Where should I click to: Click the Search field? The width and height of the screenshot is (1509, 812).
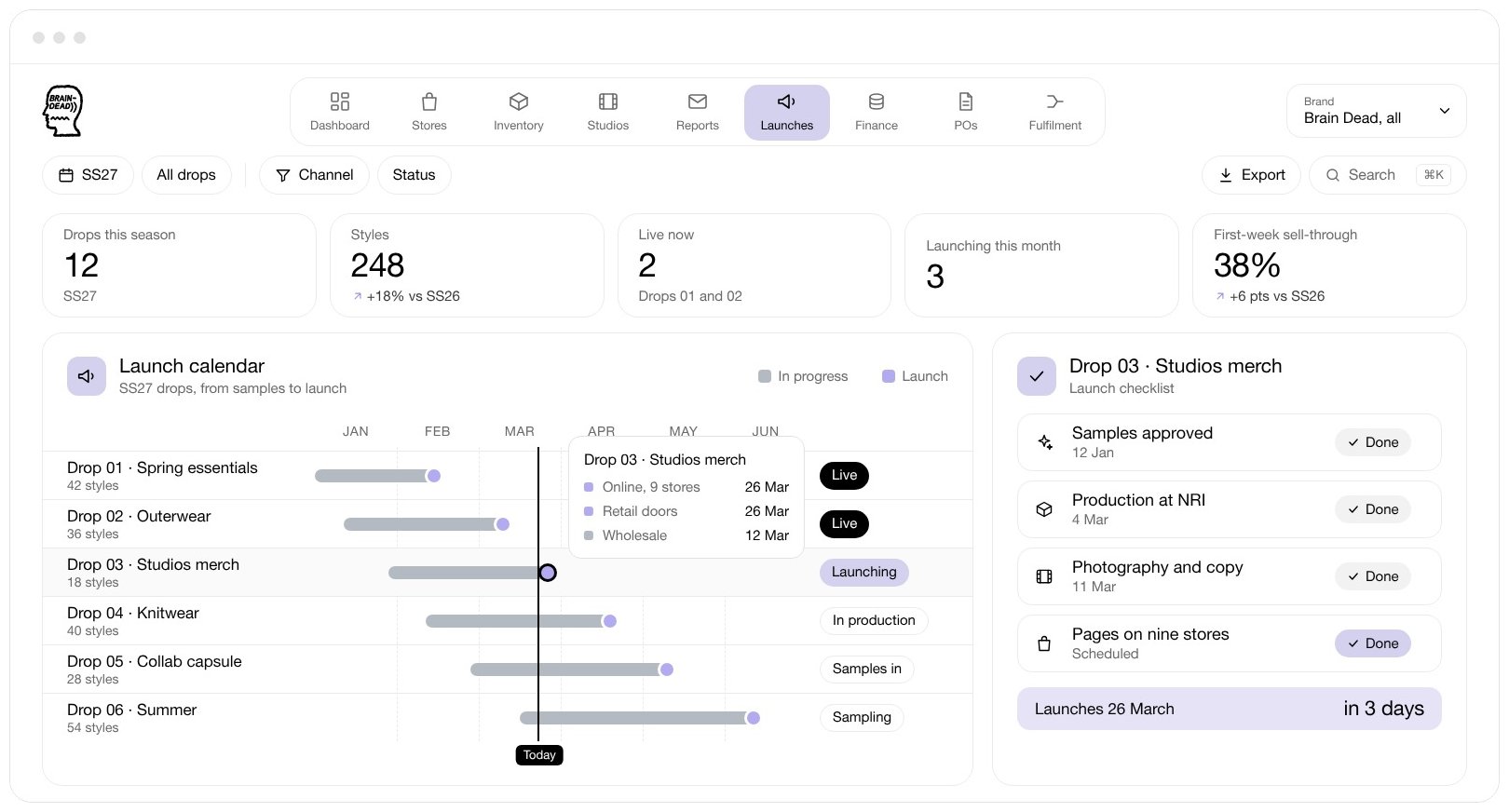coord(1388,175)
